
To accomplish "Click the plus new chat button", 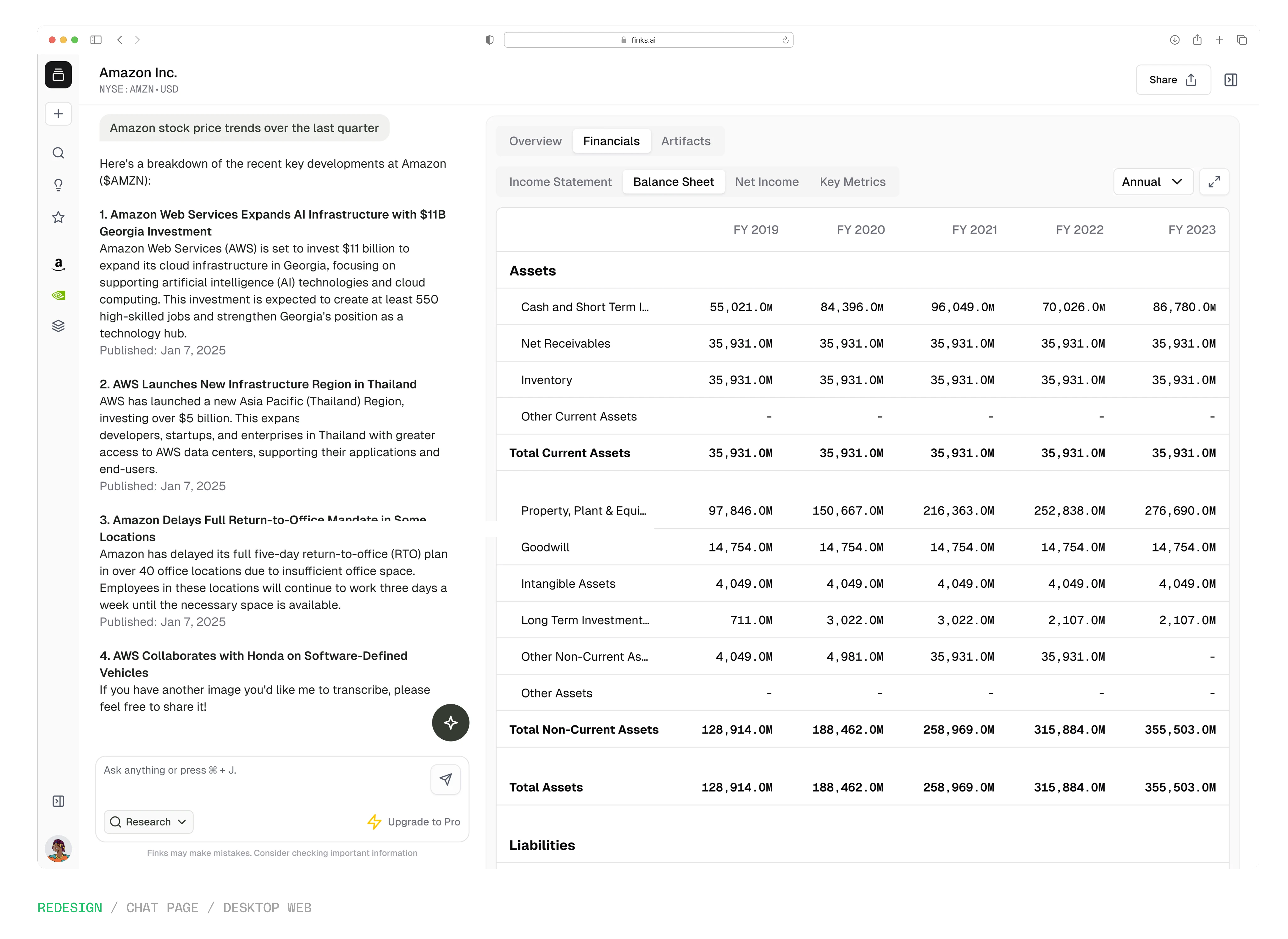I will click(x=58, y=114).
